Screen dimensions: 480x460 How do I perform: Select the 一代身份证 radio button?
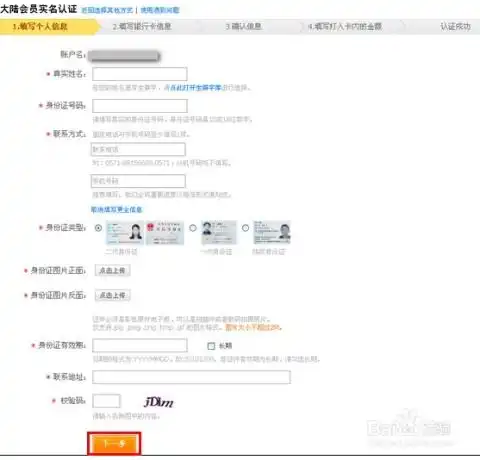click(193, 228)
